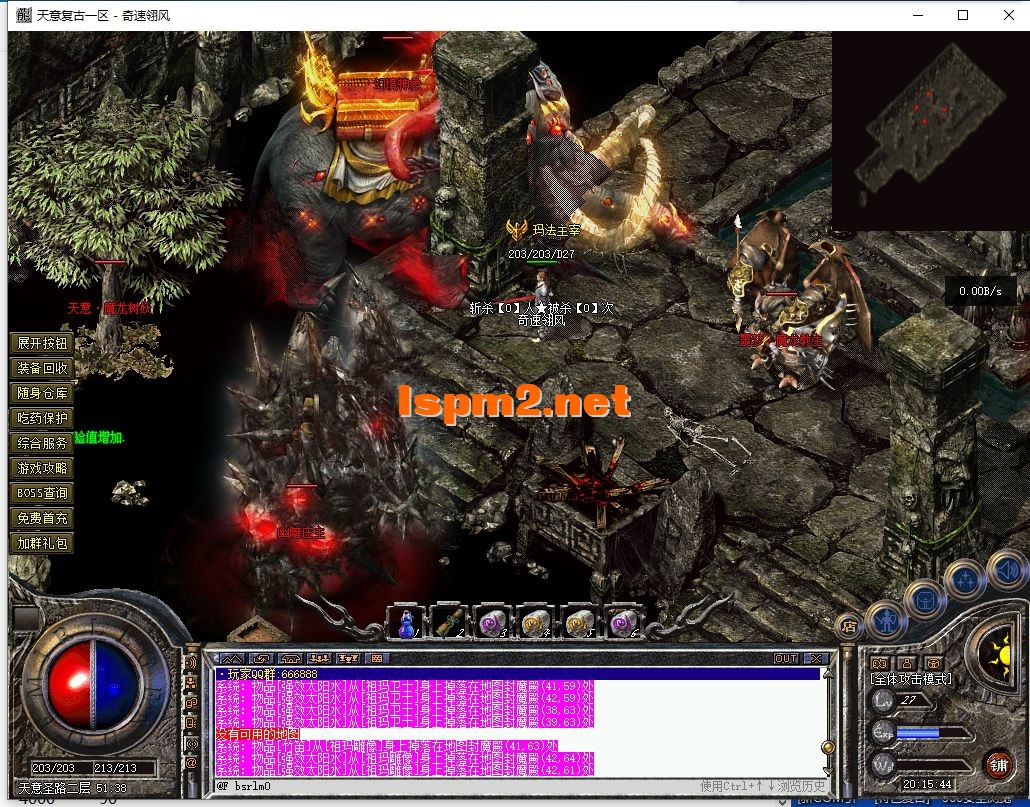Viewport: 1030px width, 807px height.
Task: Use the blue potion in quick slot 1
Action: click(x=407, y=622)
